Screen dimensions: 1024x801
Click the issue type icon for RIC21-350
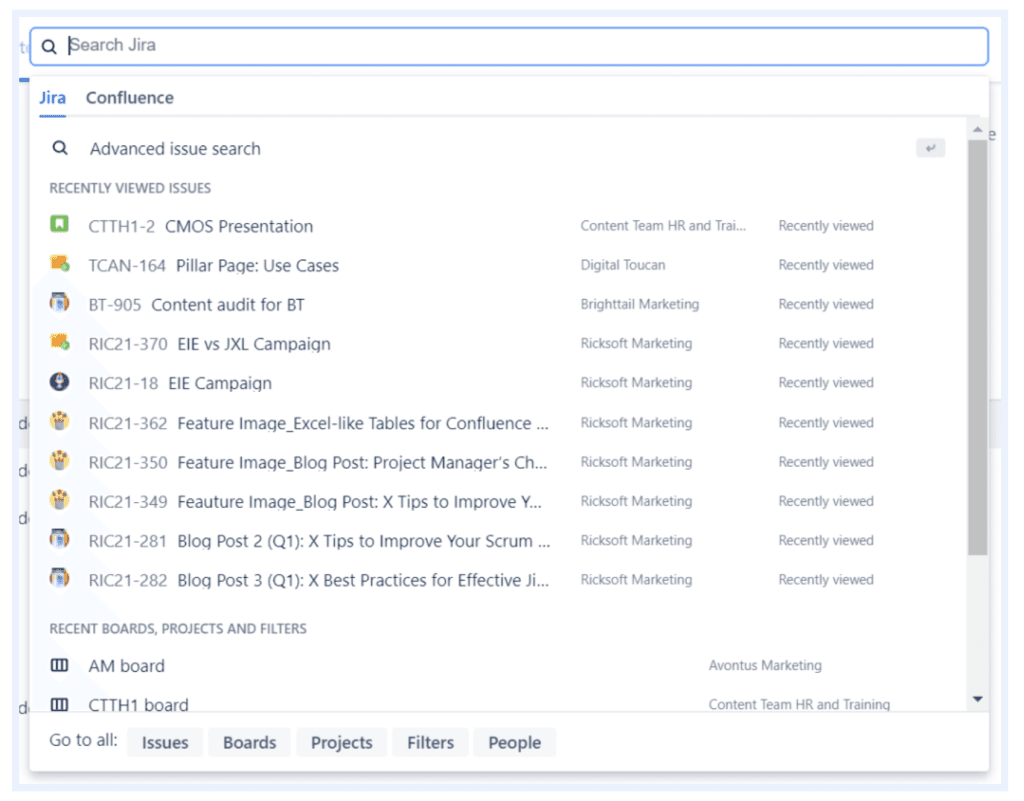[x=59, y=461]
